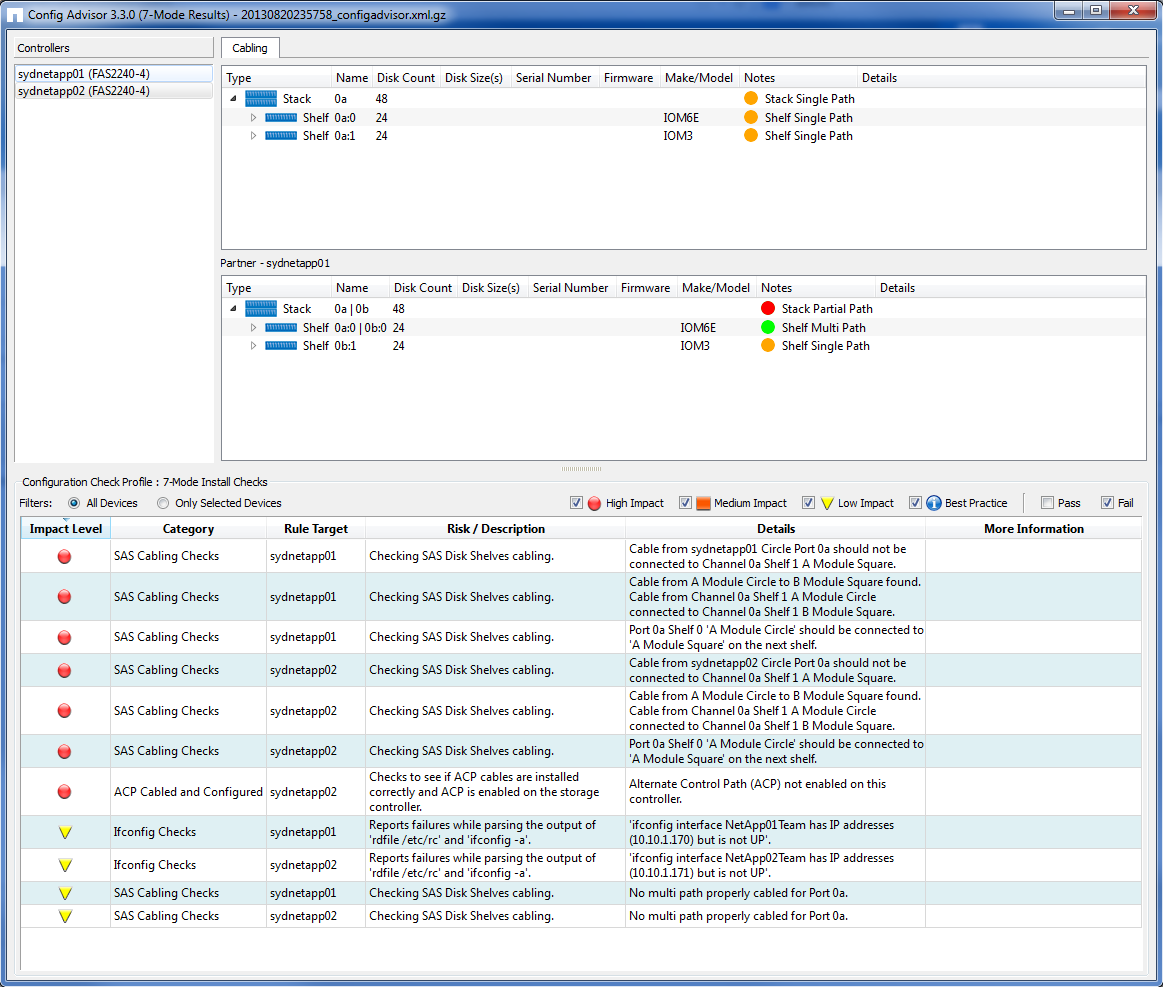Click the orange Stack Single Path status icon

pyautogui.click(x=751, y=99)
